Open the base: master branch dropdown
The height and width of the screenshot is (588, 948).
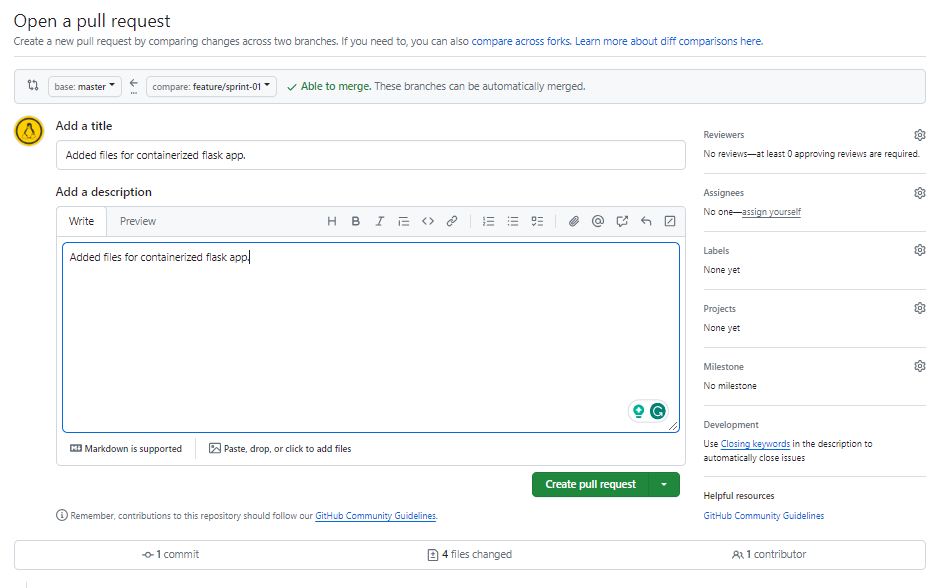pyautogui.click(x=85, y=86)
